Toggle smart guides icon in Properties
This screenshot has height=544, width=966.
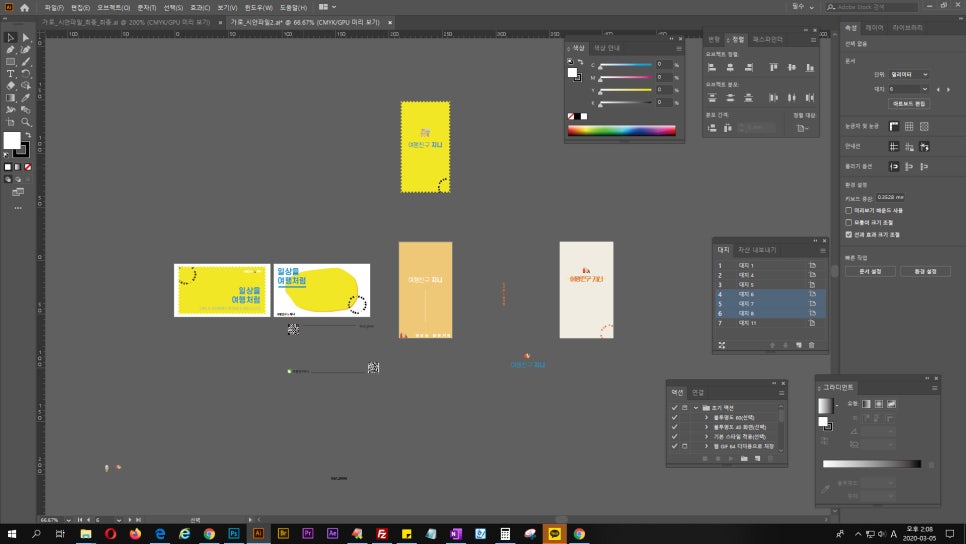(x=924, y=147)
